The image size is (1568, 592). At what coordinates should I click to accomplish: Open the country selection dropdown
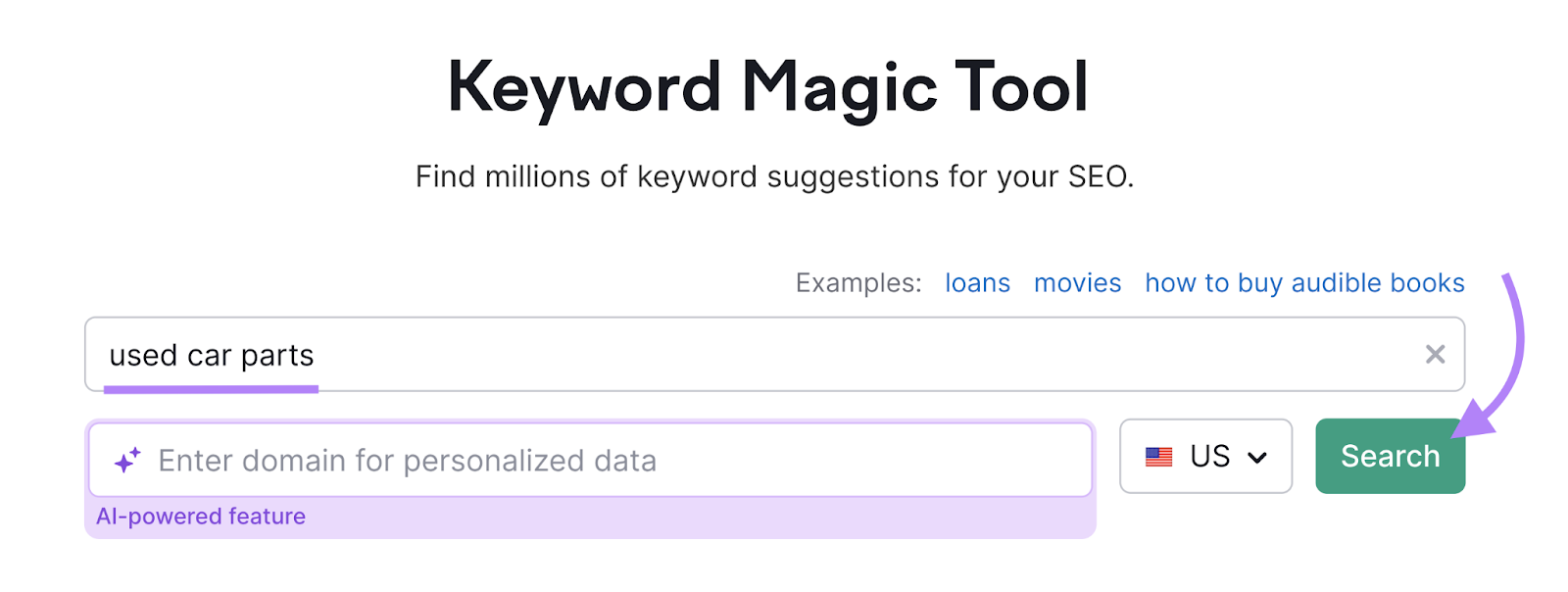1205,456
